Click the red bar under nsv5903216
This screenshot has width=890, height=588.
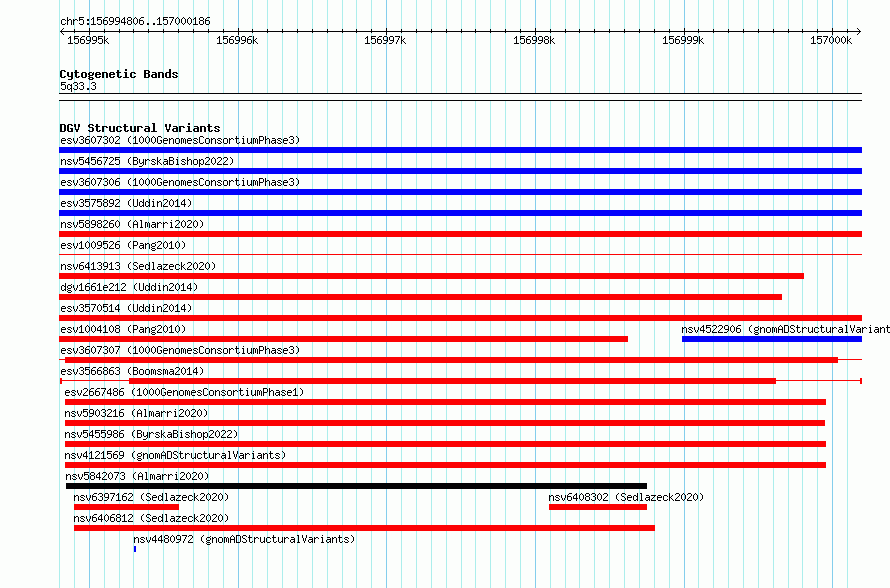point(445,423)
